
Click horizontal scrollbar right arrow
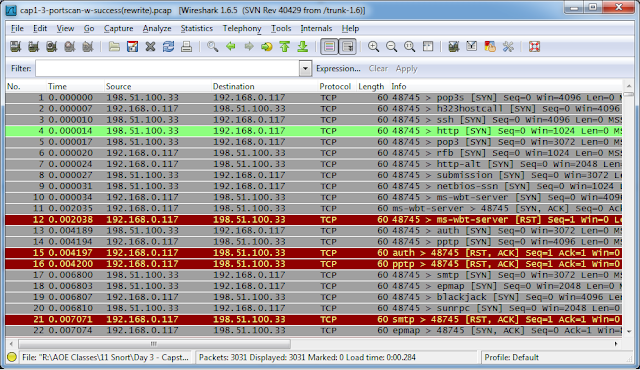click(616, 344)
